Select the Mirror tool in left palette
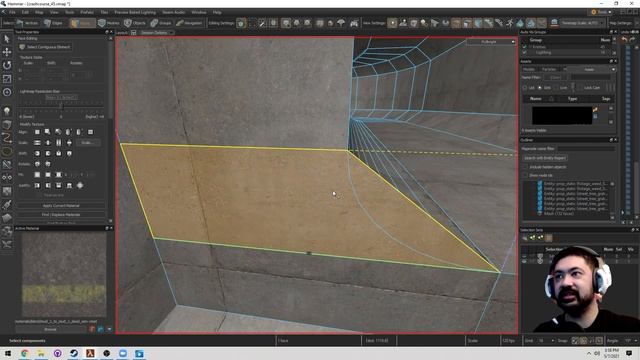640x360 pixels. pos(7,178)
